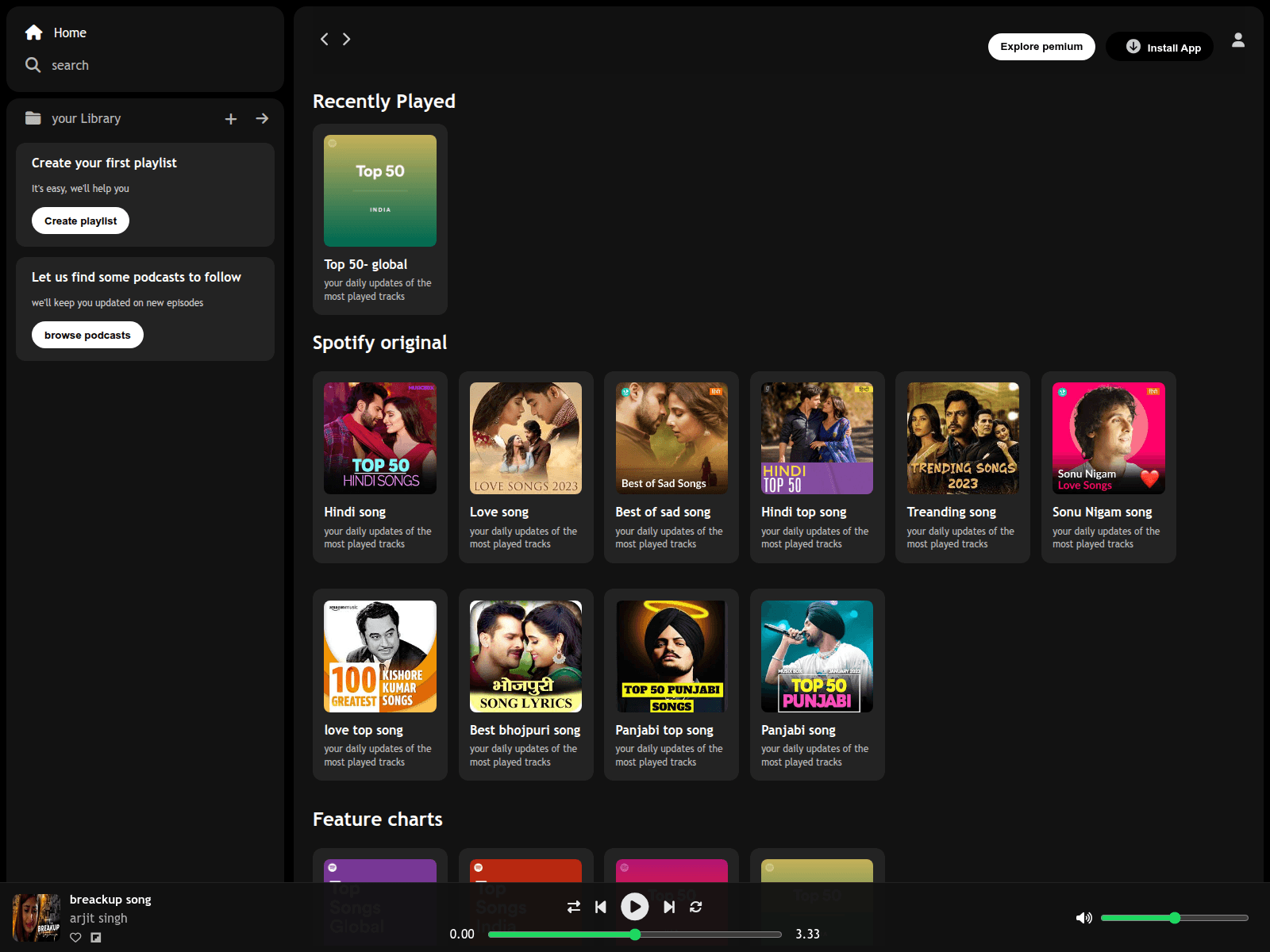Image resolution: width=1270 pixels, height=952 pixels.
Task: Click the 0.00 elapsed time label
Action: coord(462,934)
